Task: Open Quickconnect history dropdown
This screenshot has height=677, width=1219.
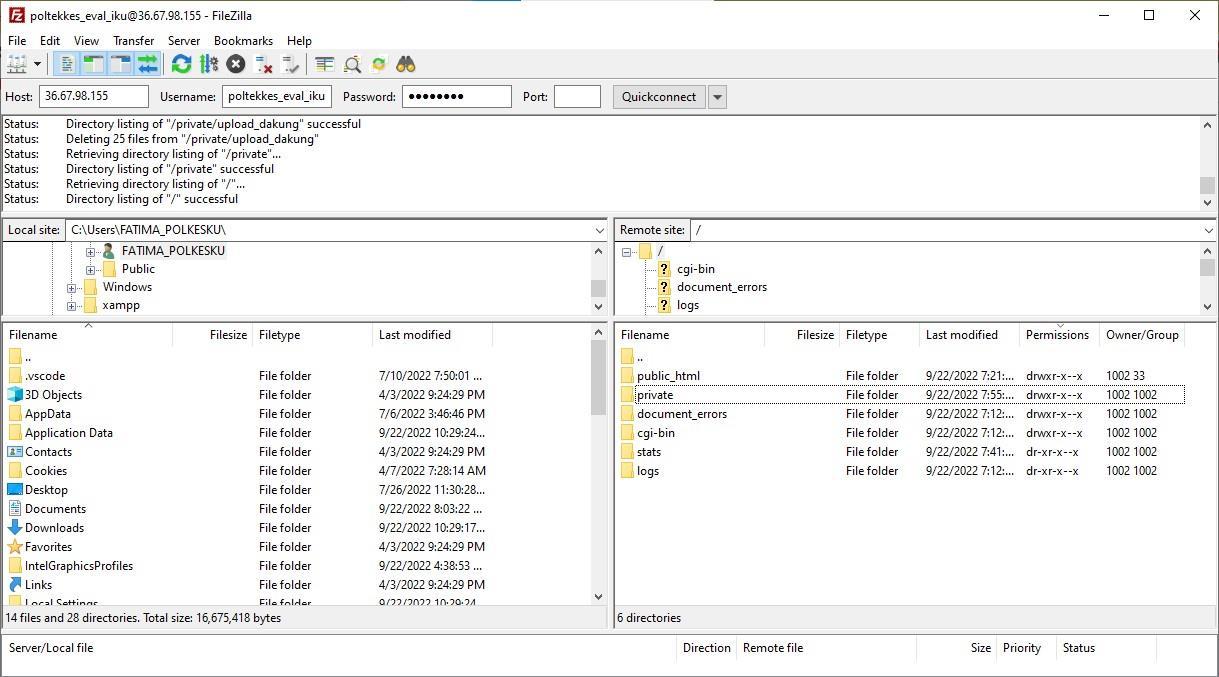Action: [x=717, y=96]
